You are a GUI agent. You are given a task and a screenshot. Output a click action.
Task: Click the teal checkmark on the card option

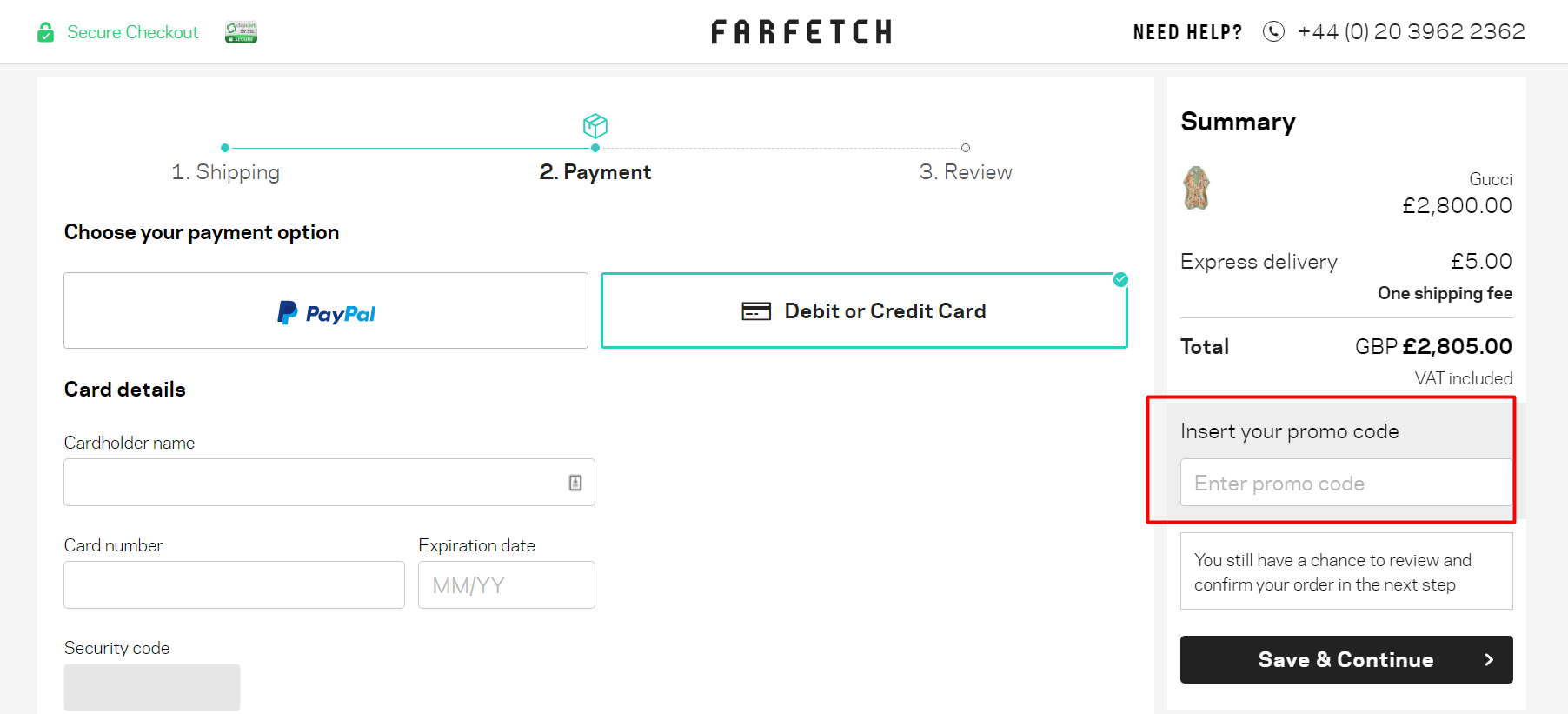click(1120, 280)
